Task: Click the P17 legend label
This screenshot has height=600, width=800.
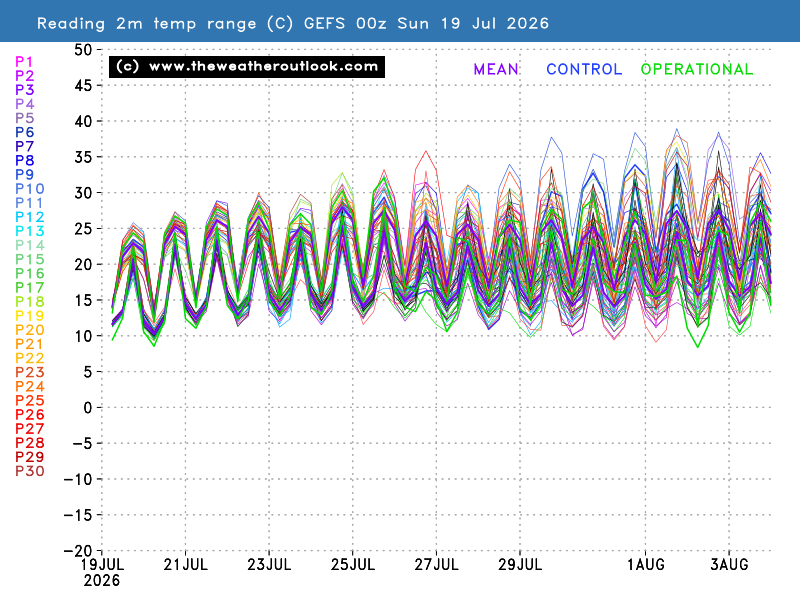Action: click(x=30, y=288)
